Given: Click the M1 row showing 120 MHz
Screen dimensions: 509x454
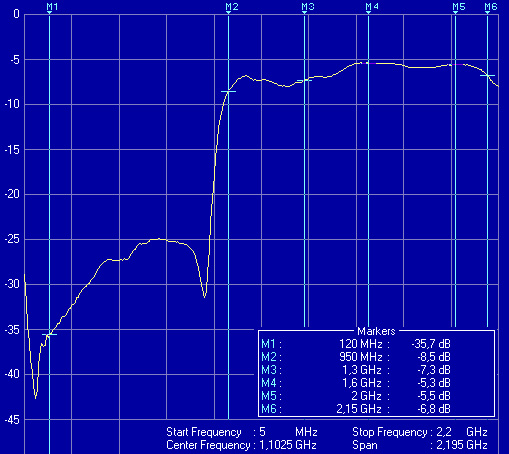Looking at the screenshot, I should coord(356,344).
